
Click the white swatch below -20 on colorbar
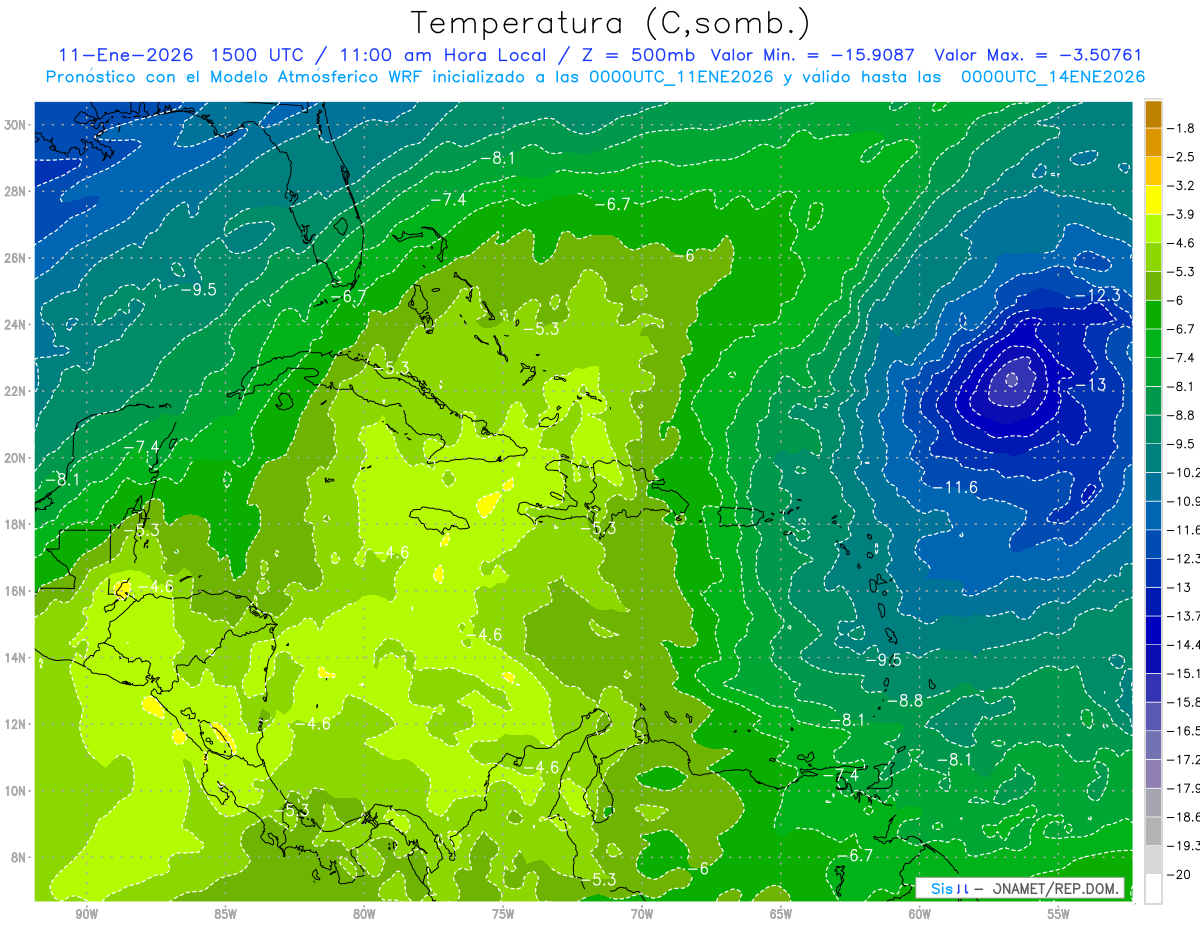tap(1153, 889)
